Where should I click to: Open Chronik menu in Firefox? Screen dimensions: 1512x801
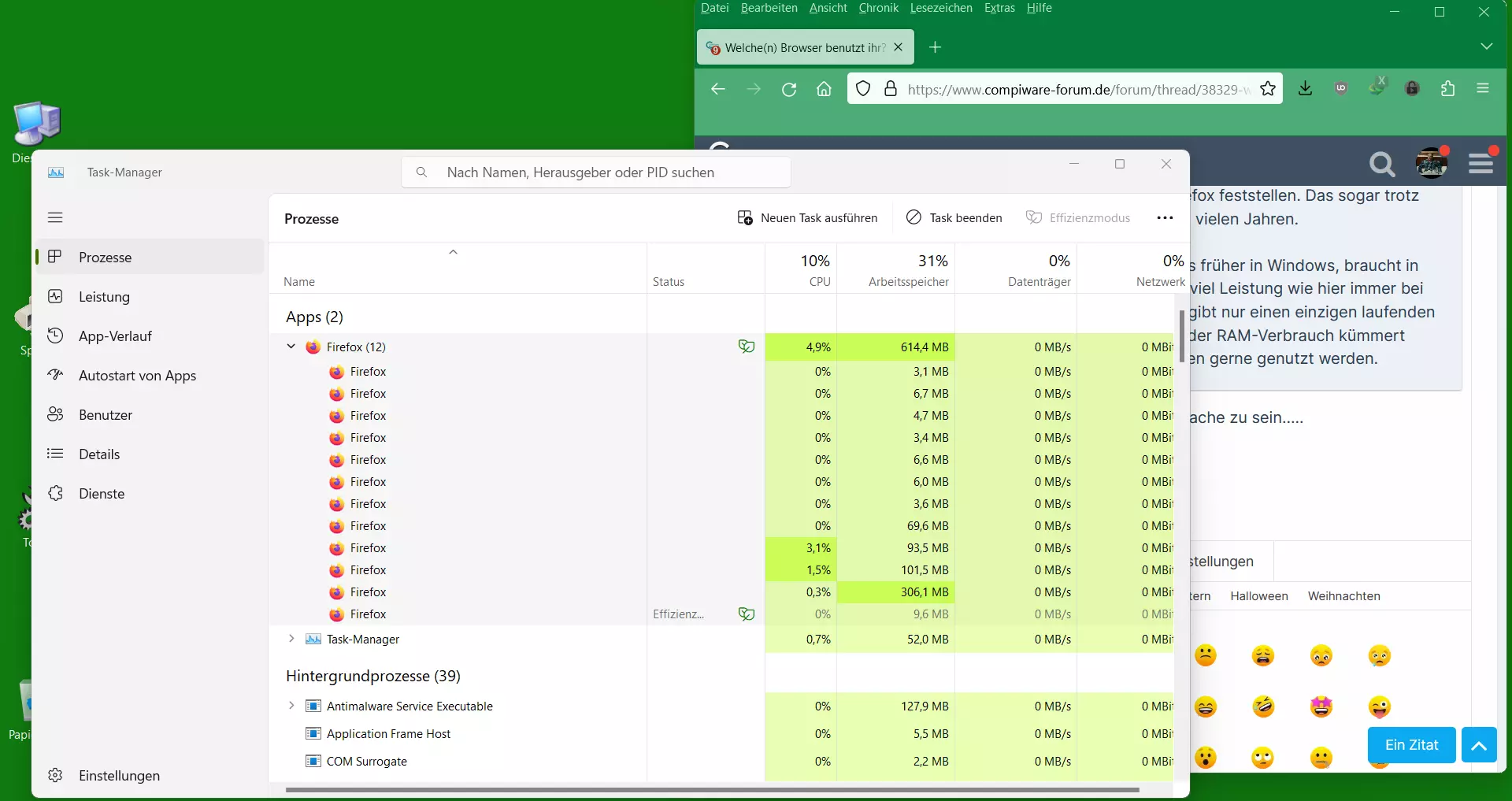(878, 8)
